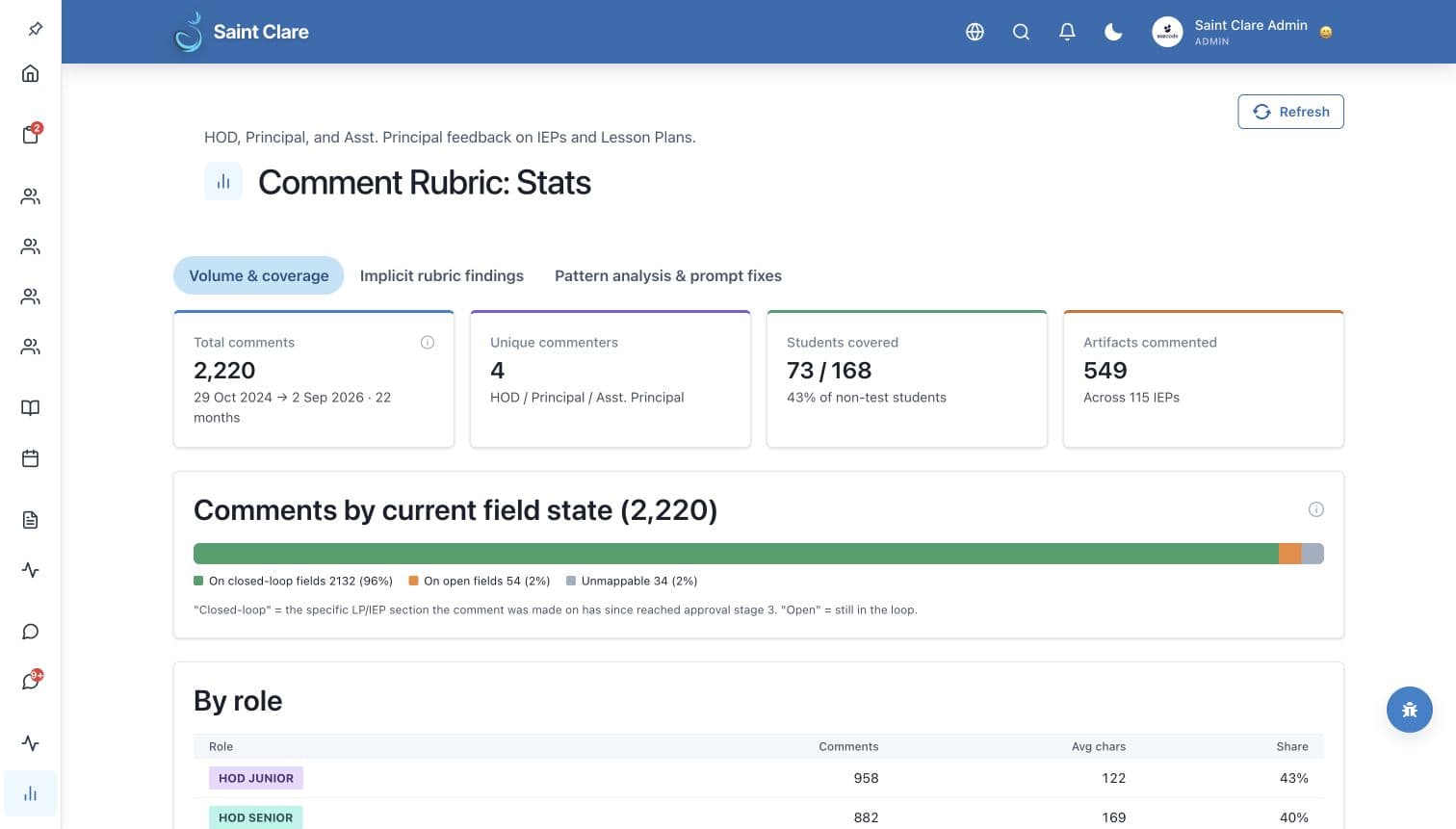Click the Role column header

[x=221, y=746]
